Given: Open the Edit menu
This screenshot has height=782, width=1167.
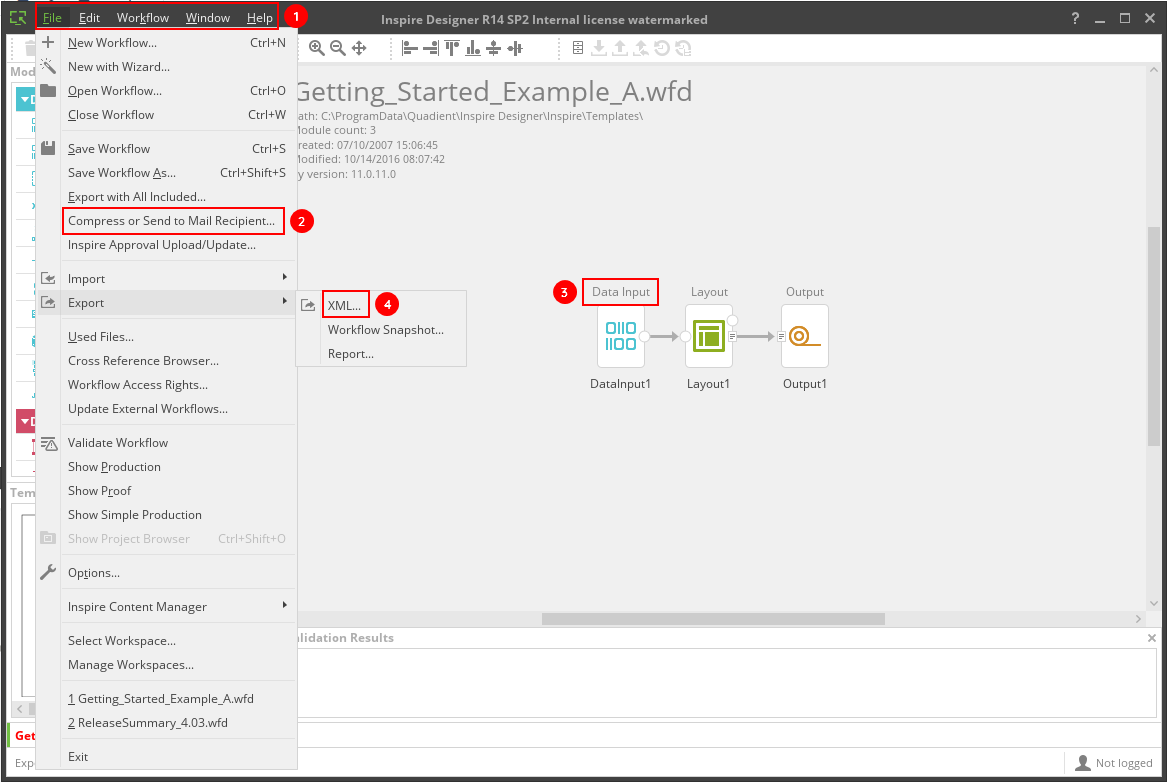Looking at the screenshot, I should point(89,18).
